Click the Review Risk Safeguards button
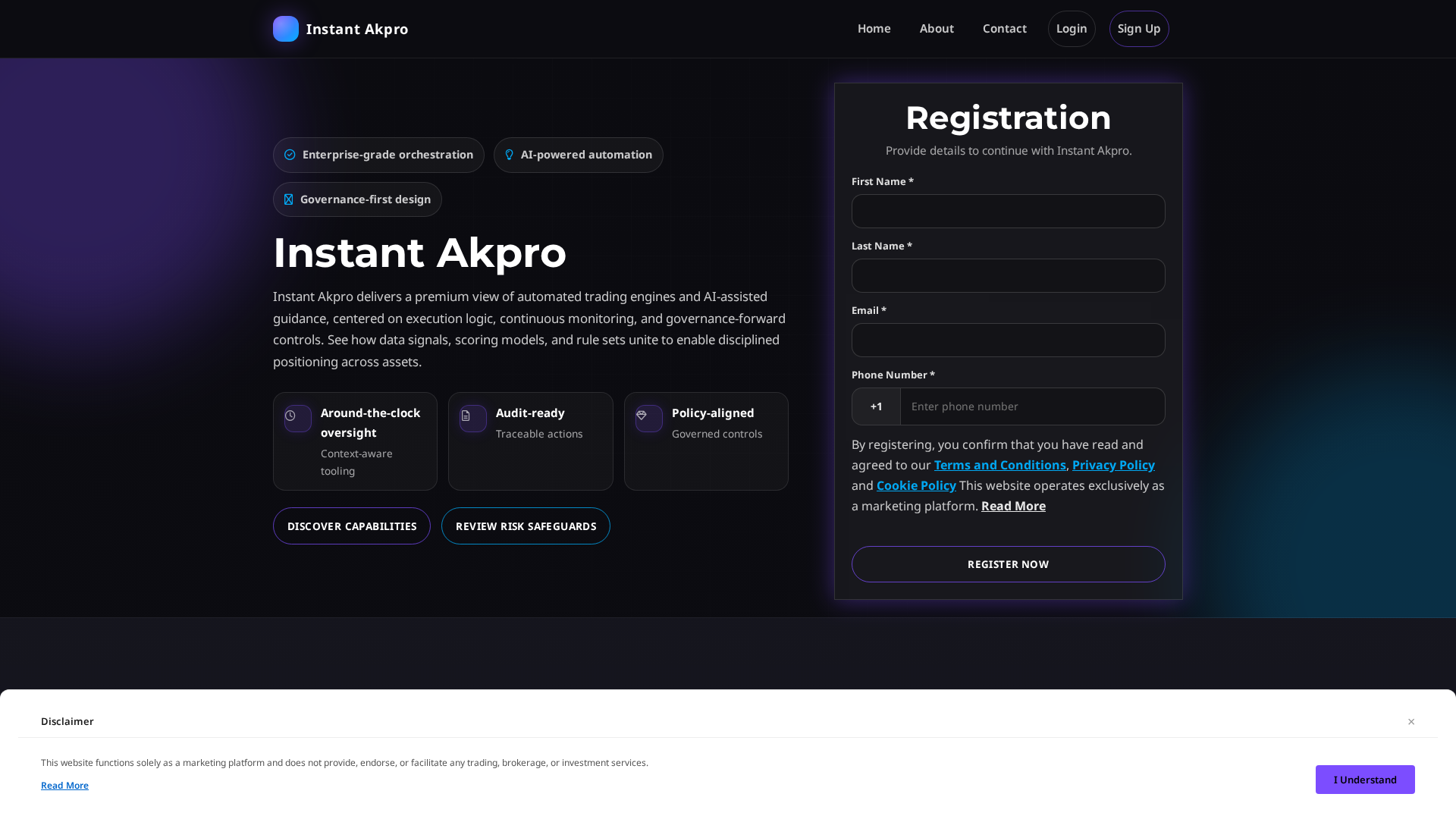This screenshot has height=819, width=1456. pyautogui.click(x=526, y=526)
